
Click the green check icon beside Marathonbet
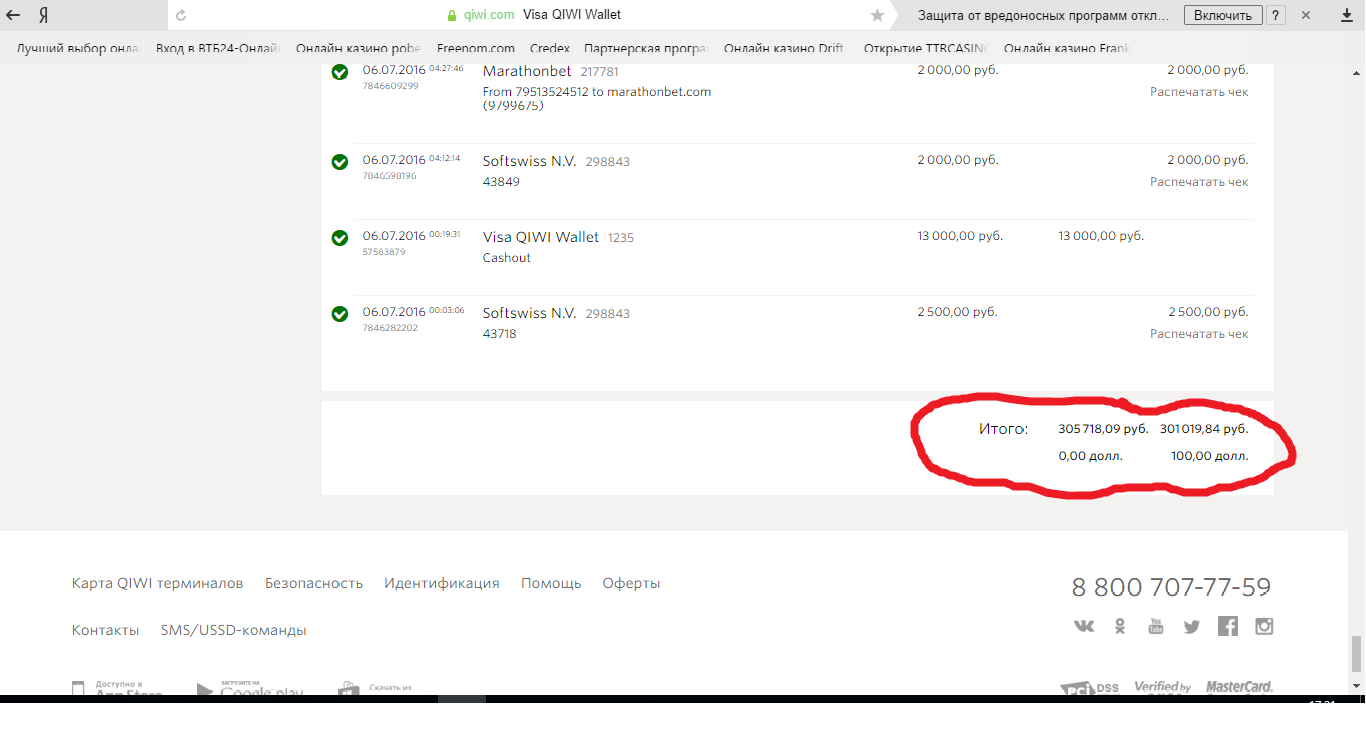coord(340,72)
